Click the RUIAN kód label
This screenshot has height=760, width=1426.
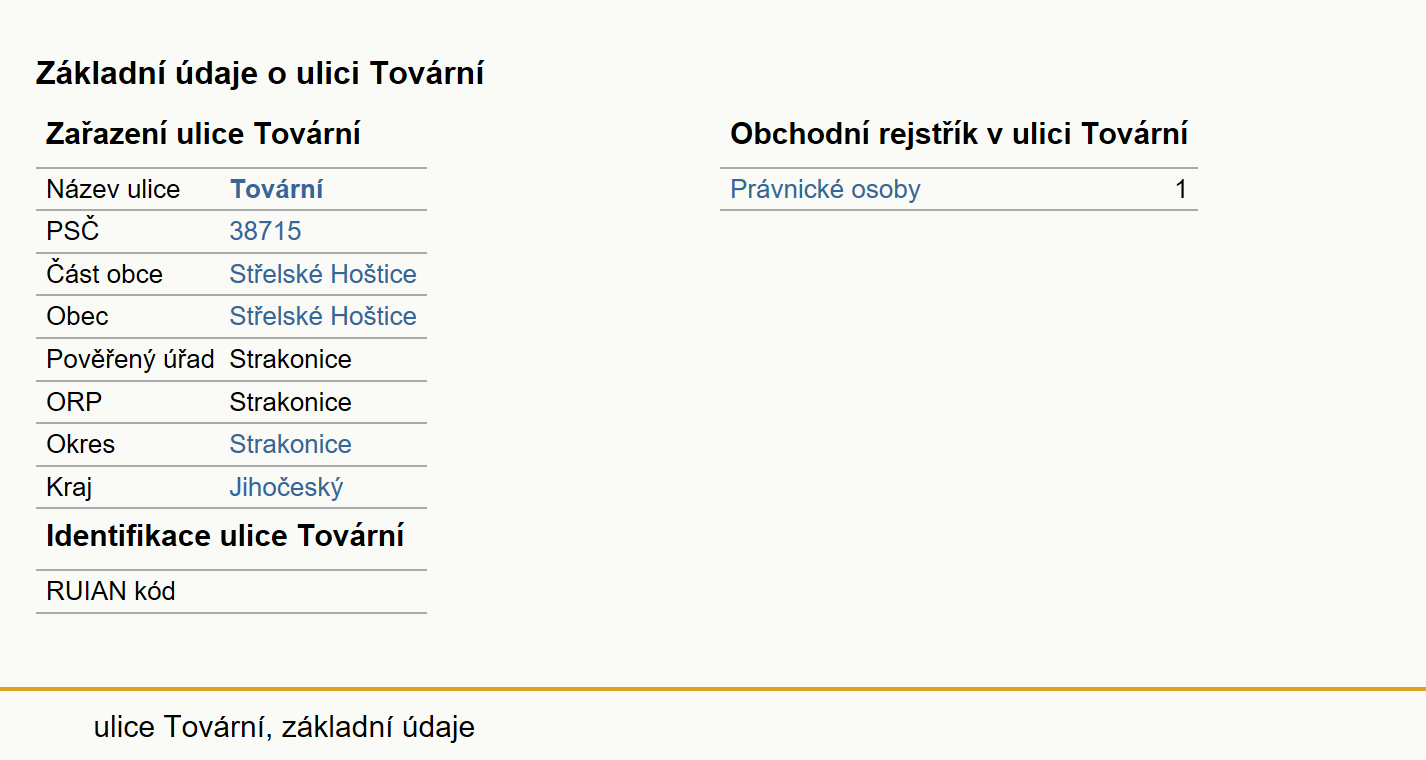tap(111, 591)
